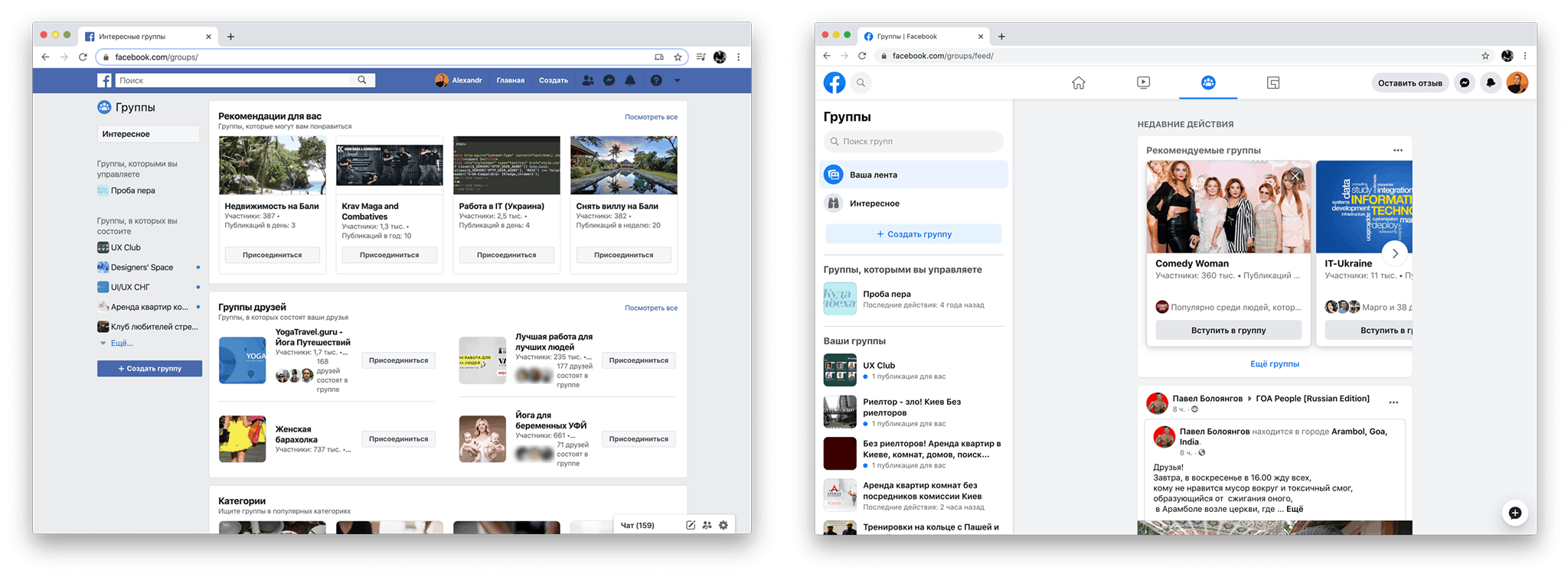Go to Home tab icon in the right window

(1078, 83)
